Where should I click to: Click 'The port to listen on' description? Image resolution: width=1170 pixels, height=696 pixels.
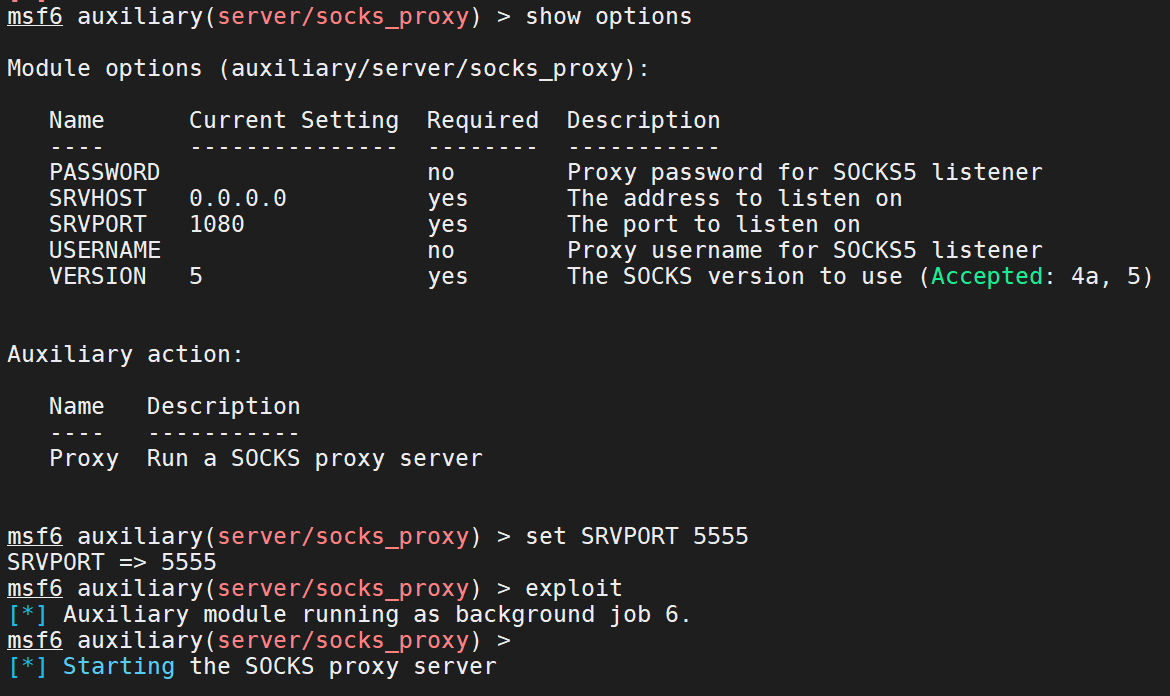click(x=713, y=225)
